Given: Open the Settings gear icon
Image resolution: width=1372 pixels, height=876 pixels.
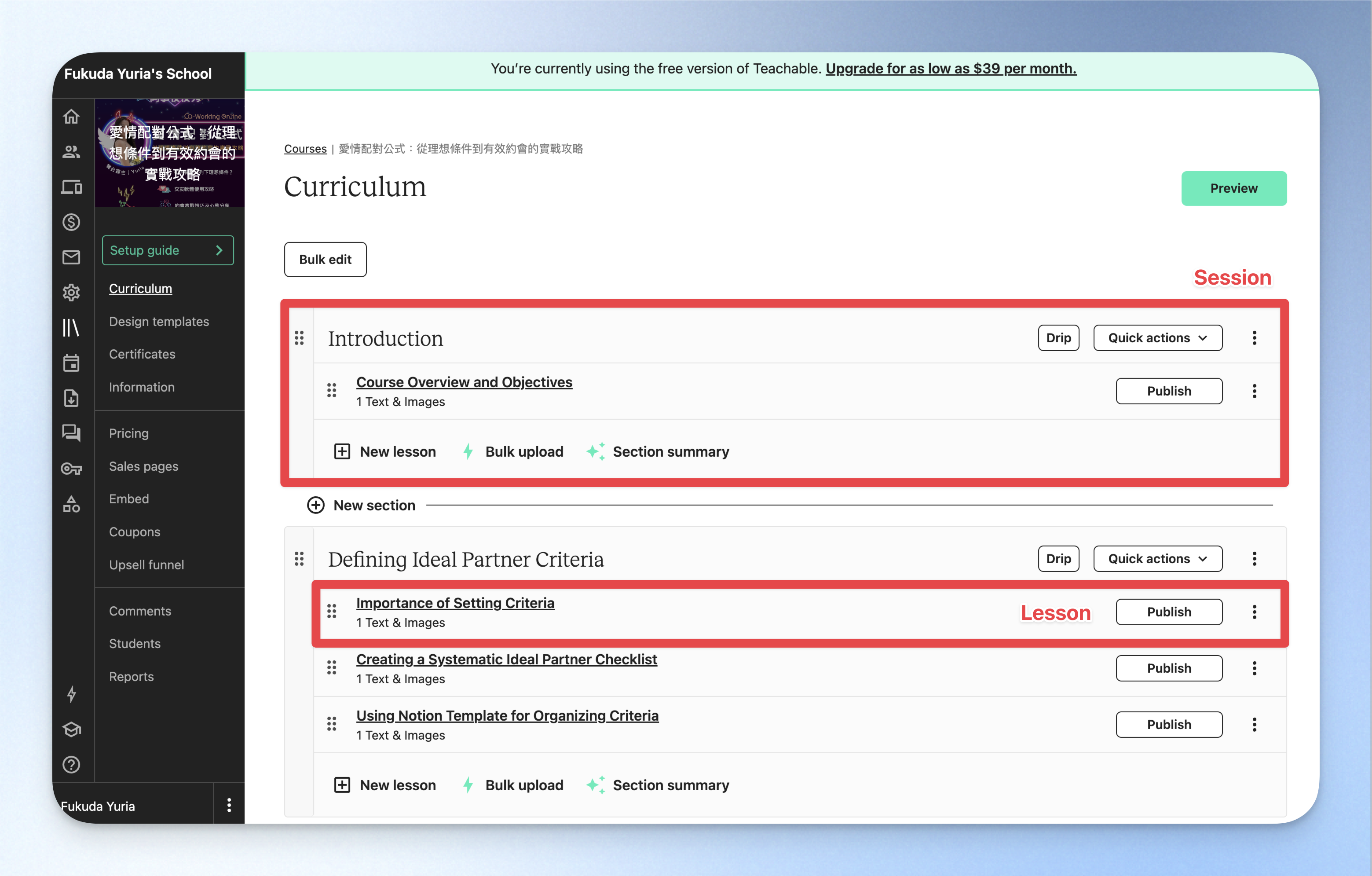Looking at the screenshot, I should 71,293.
